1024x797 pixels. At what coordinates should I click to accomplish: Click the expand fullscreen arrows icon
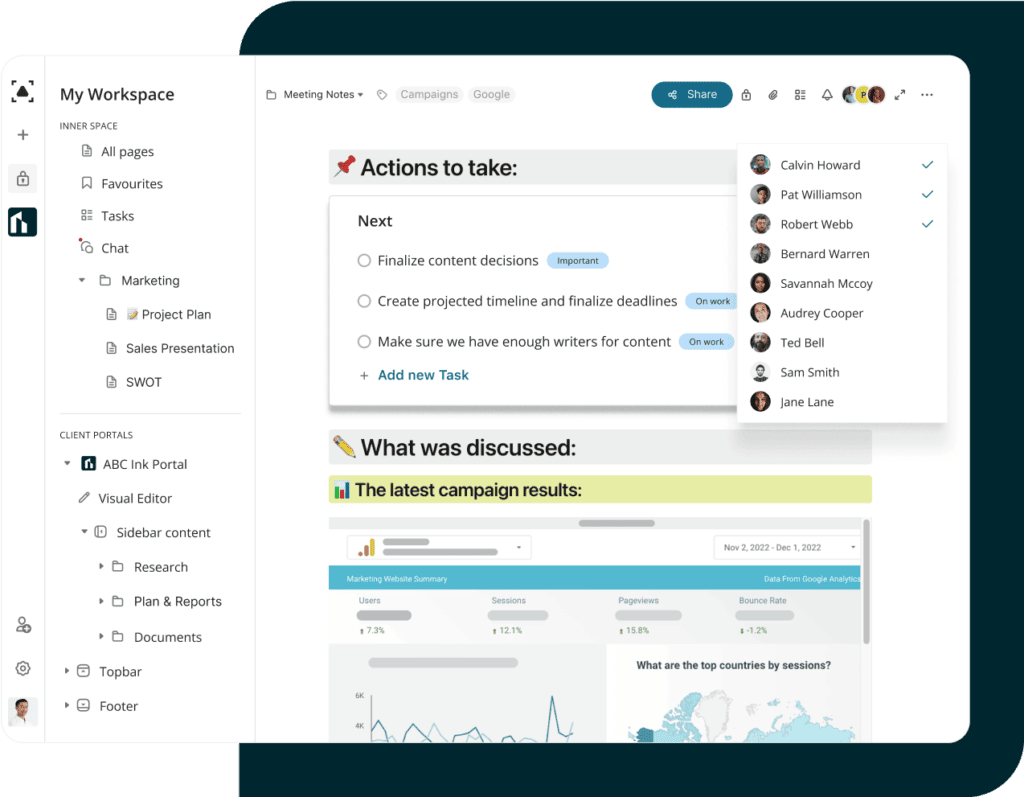[900, 95]
